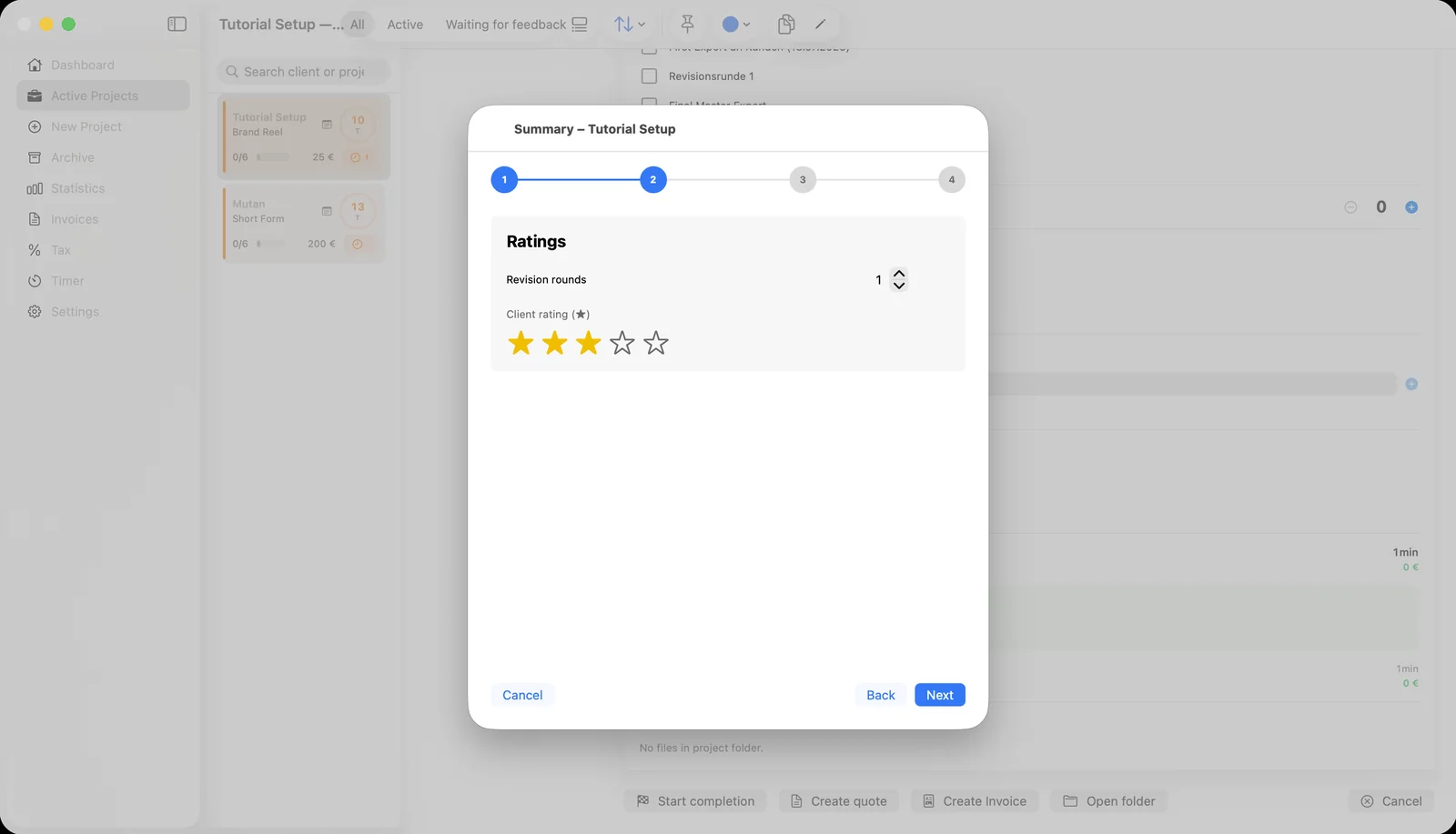Screen dimensions: 1456x834
Task: Switch to Waiting for feedback tab
Action: point(506,25)
